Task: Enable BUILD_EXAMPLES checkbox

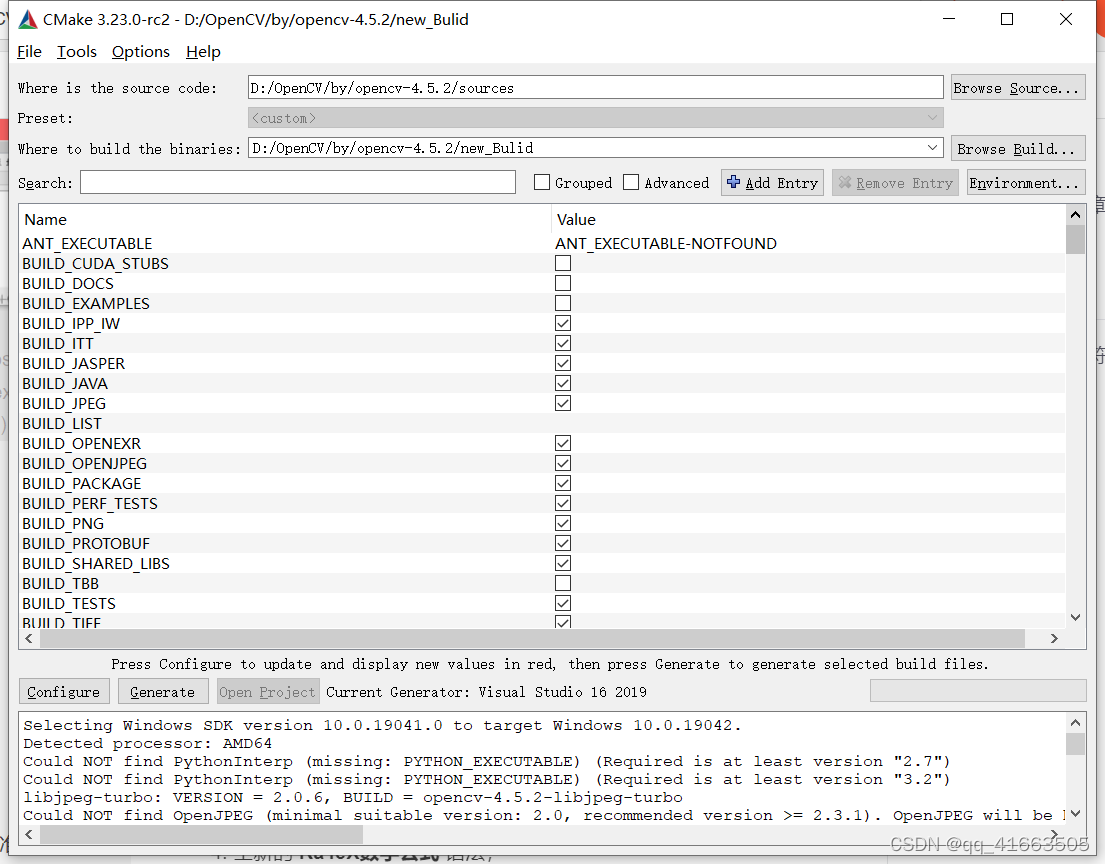Action: tap(562, 303)
